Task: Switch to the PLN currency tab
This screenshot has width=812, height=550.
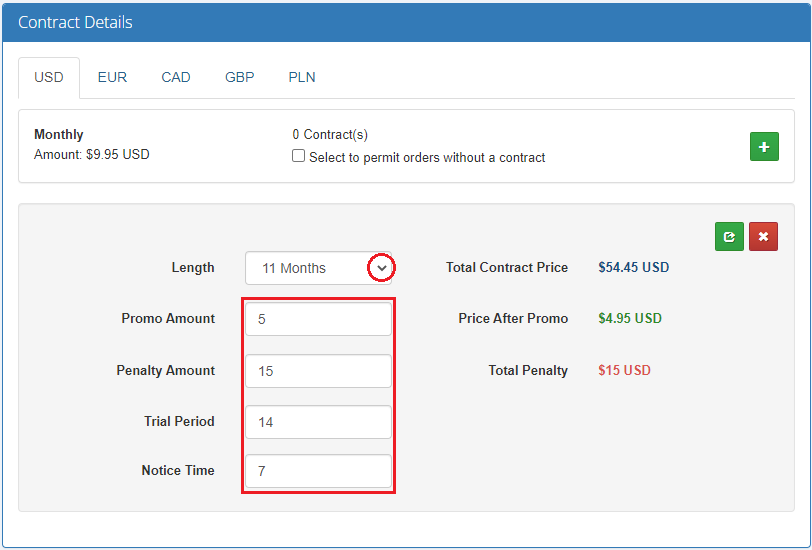Action: click(x=302, y=77)
